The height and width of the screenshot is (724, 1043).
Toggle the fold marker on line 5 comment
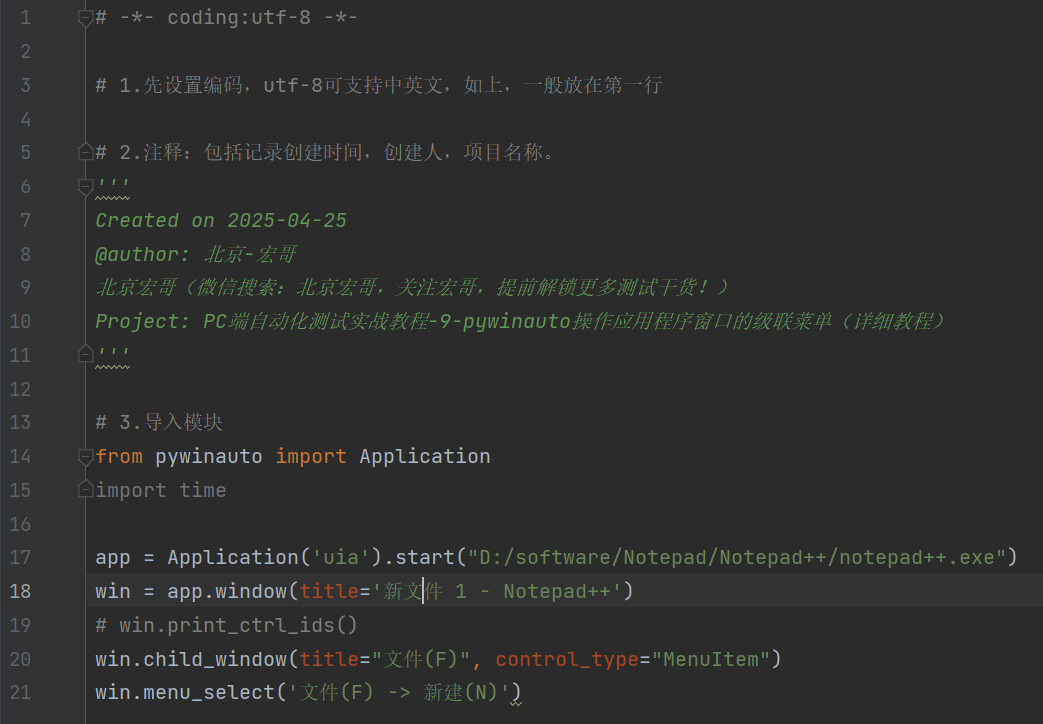click(x=86, y=152)
